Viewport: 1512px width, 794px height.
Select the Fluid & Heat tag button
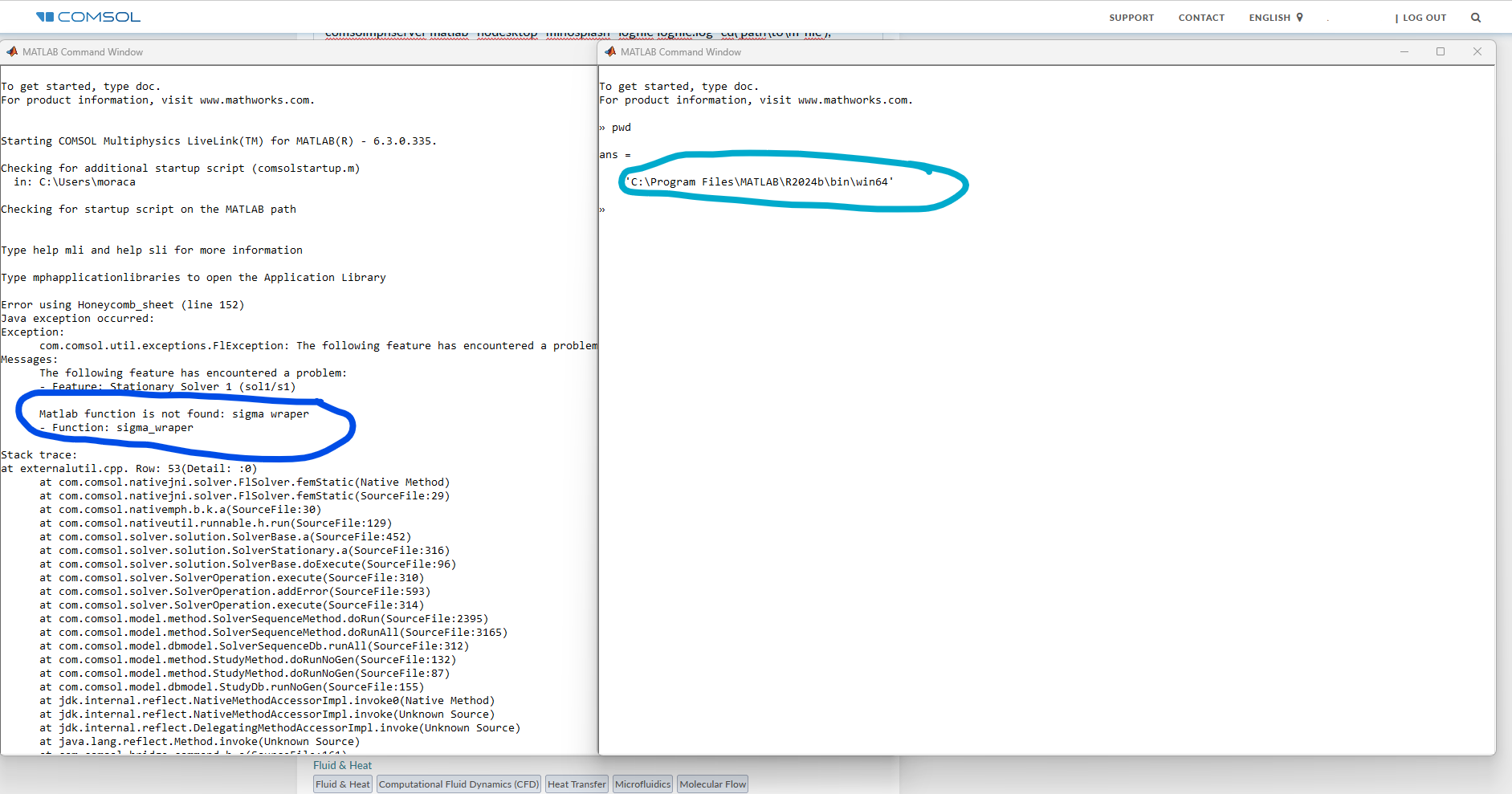(x=343, y=784)
